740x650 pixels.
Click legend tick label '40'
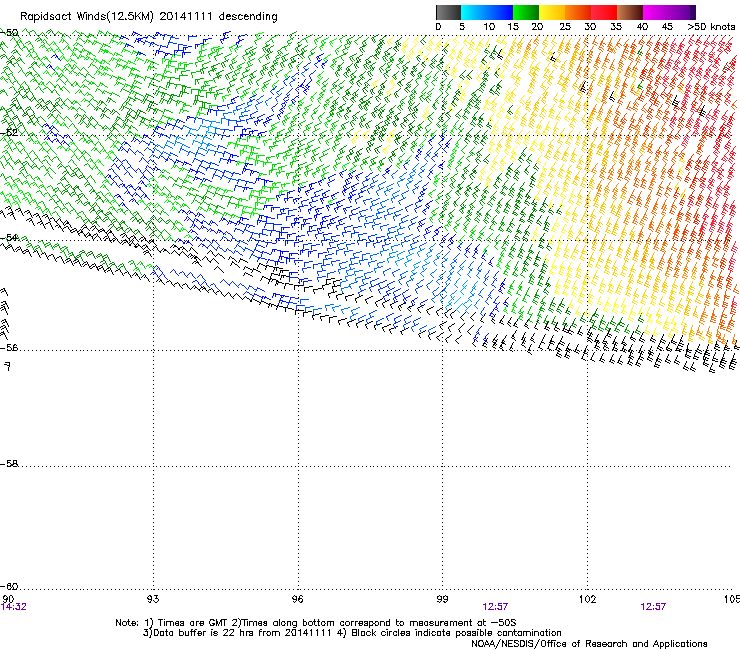[642, 27]
